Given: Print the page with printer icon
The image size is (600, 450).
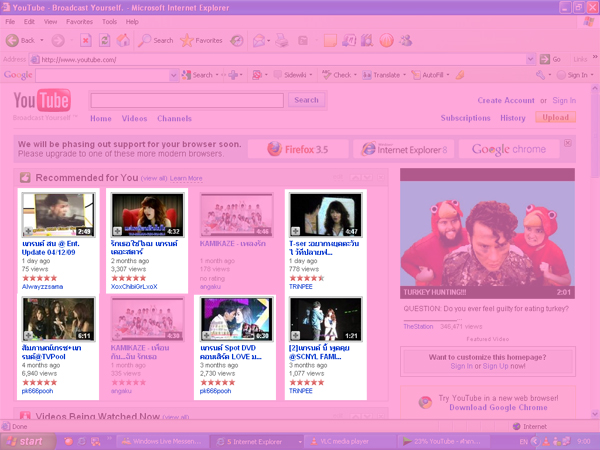Looking at the screenshot, I should click(x=282, y=41).
